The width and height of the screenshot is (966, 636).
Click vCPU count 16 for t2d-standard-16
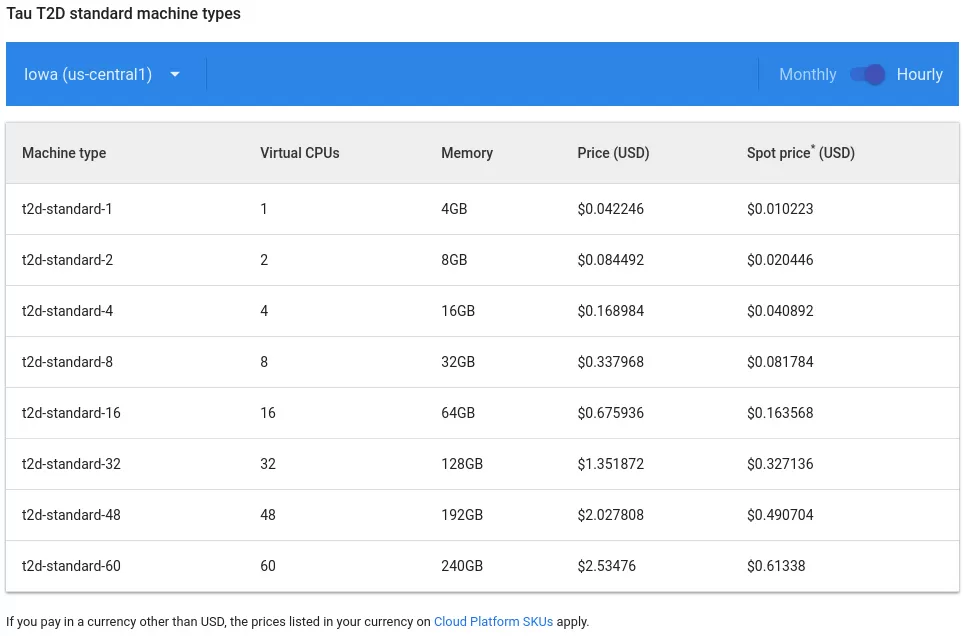(x=267, y=413)
